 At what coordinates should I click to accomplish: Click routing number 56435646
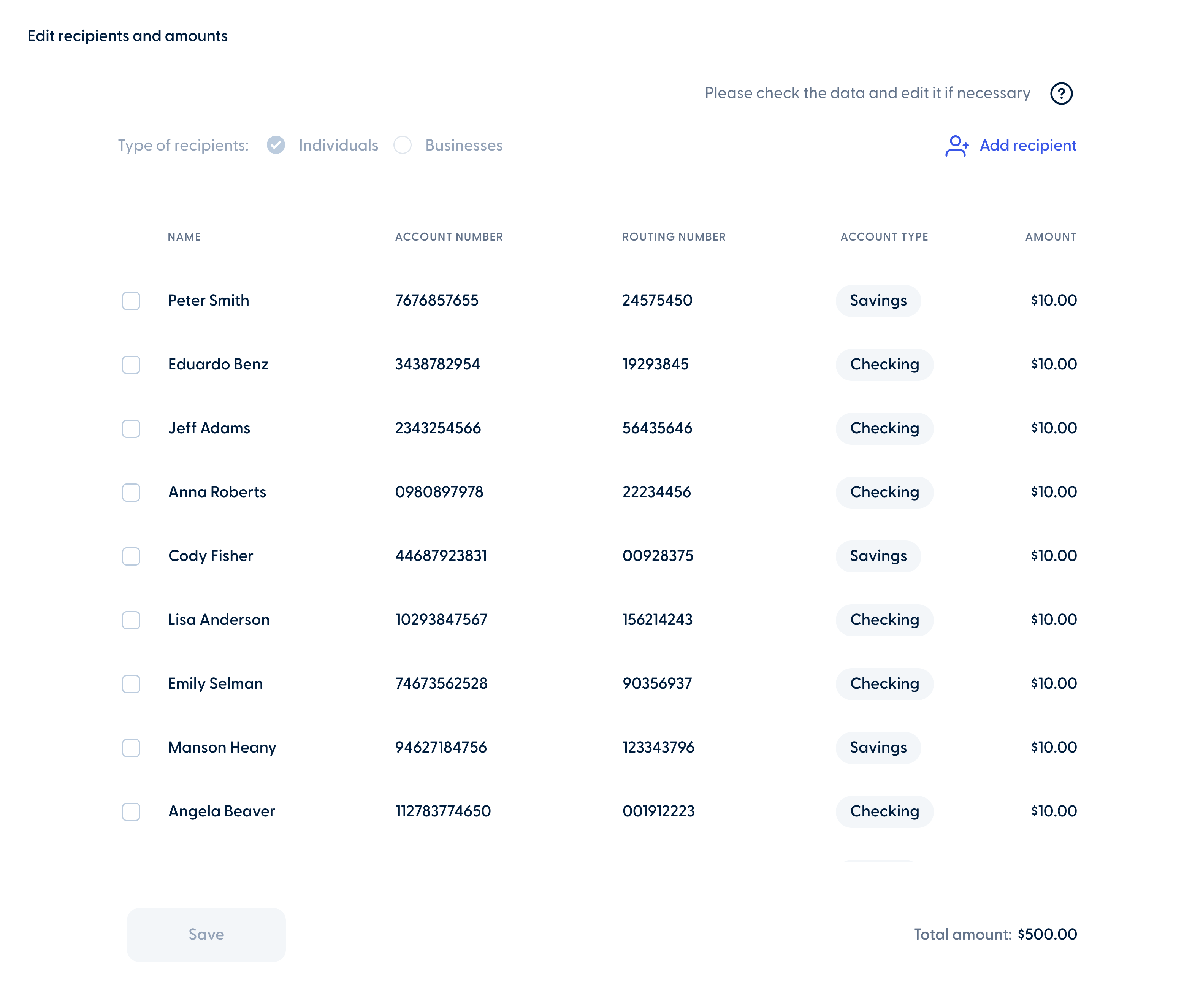(658, 428)
